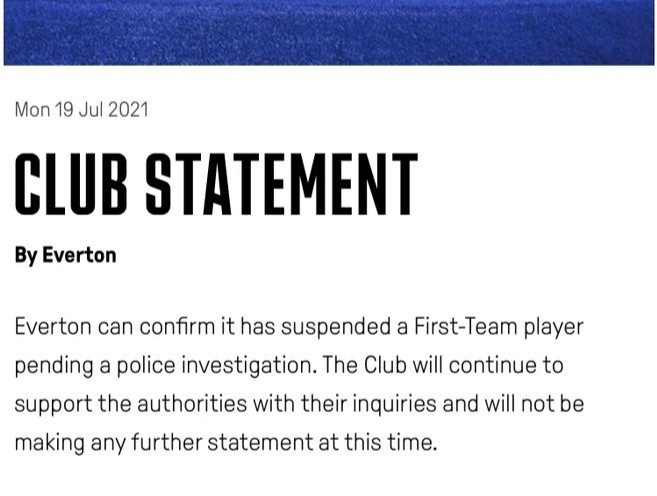657x496 pixels.
Task: Click the year "2021" in the date
Action: point(127,109)
